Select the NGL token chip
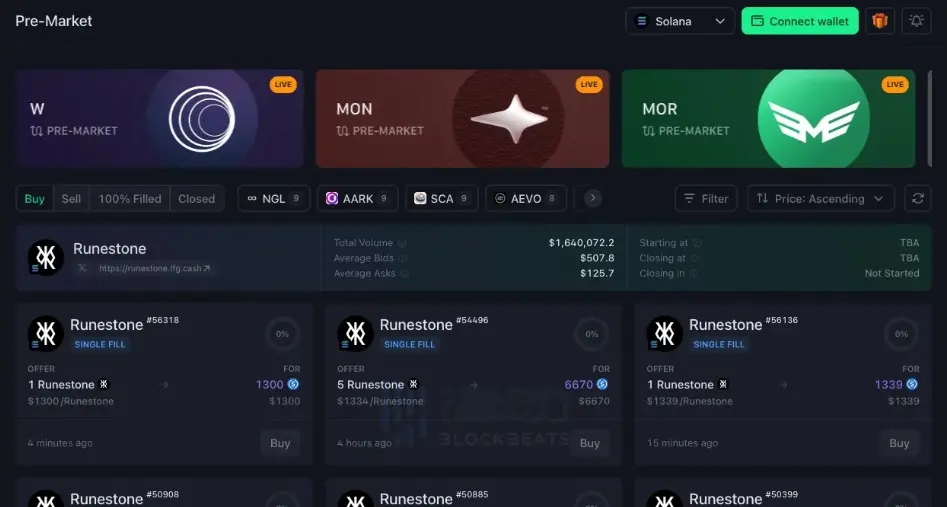This screenshot has width=947, height=507. click(273, 199)
